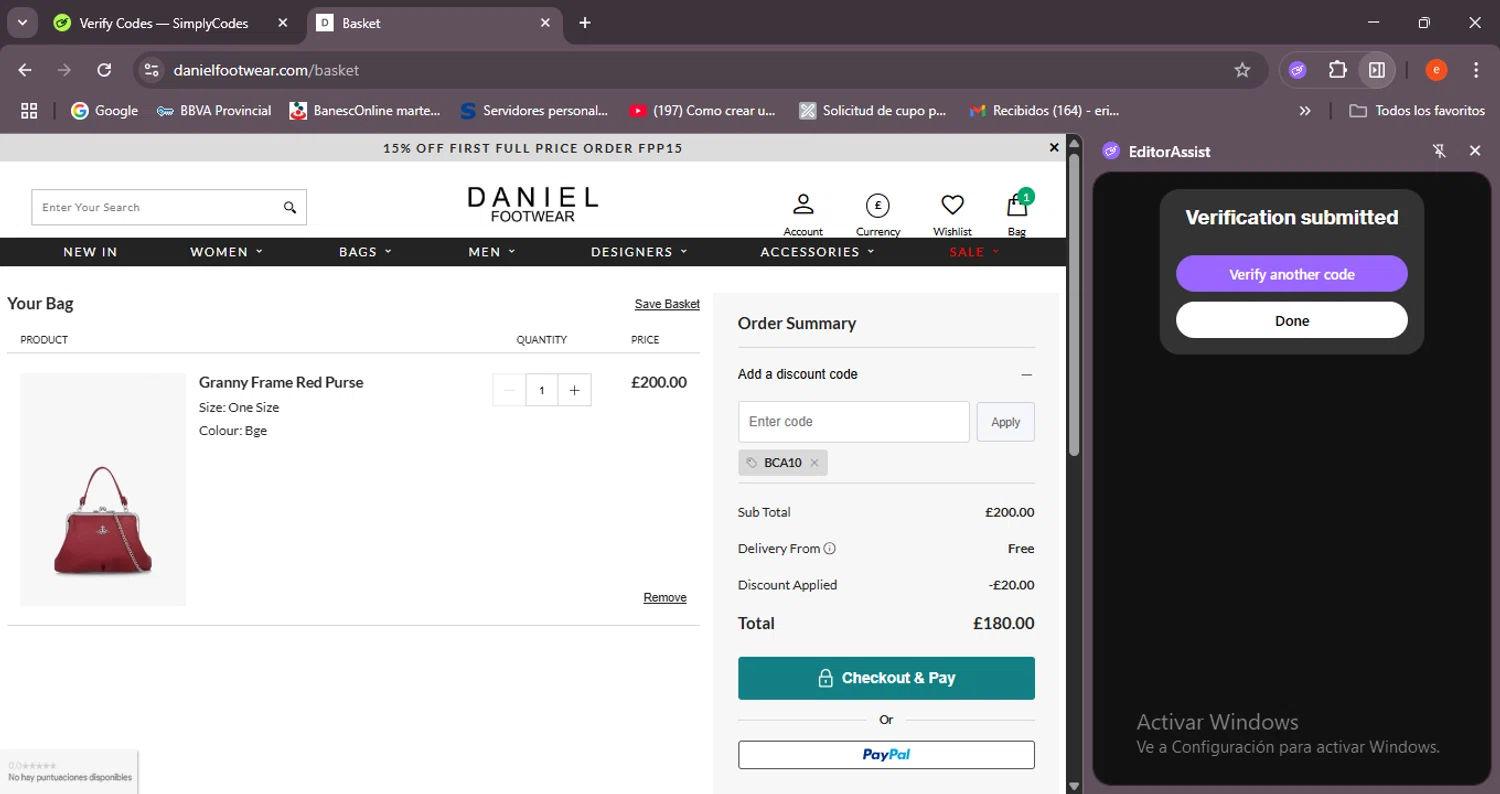Click Verify another code button
1500x794 pixels.
point(1291,274)
